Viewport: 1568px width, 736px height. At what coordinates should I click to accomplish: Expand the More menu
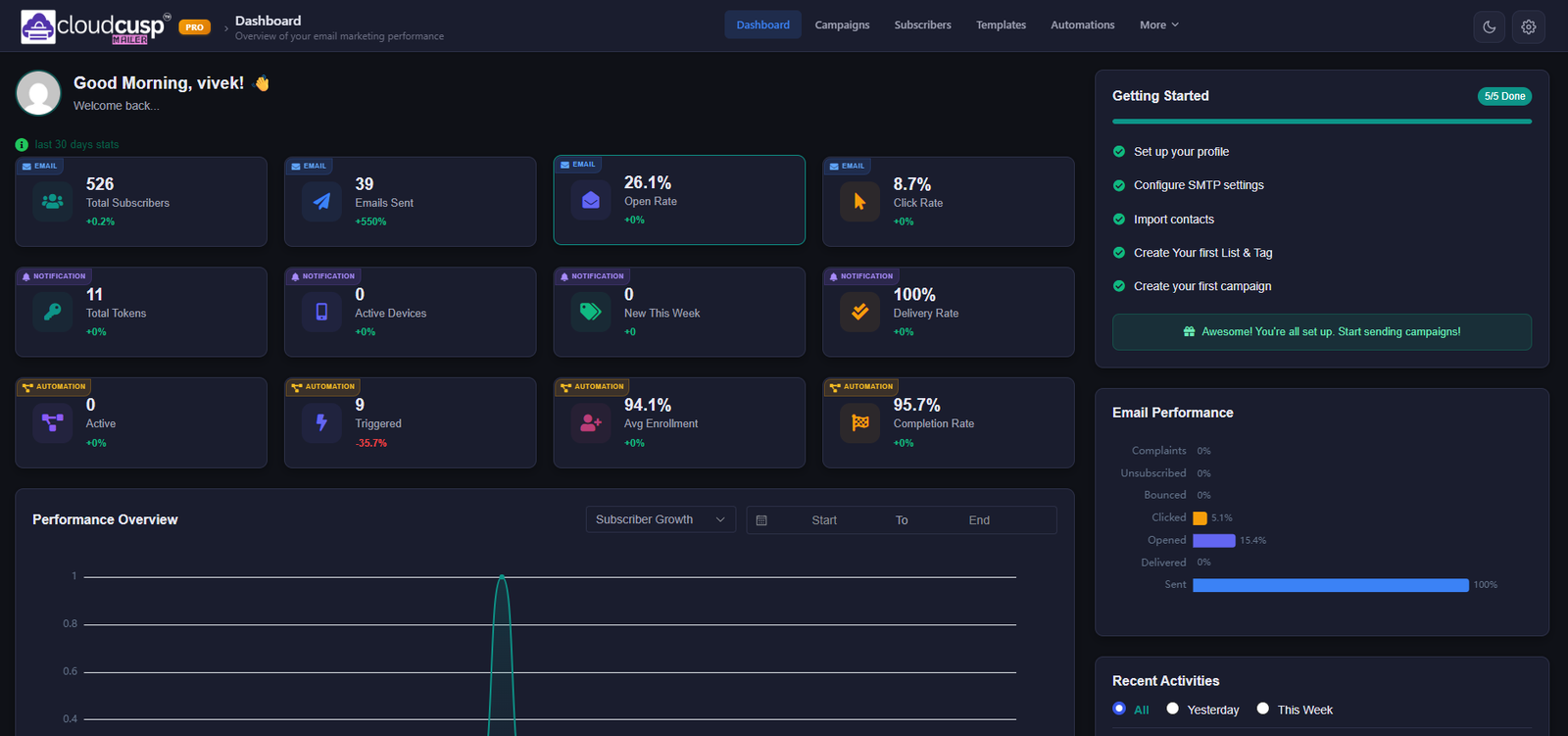pyautogui.click(x=1159, y=25)
